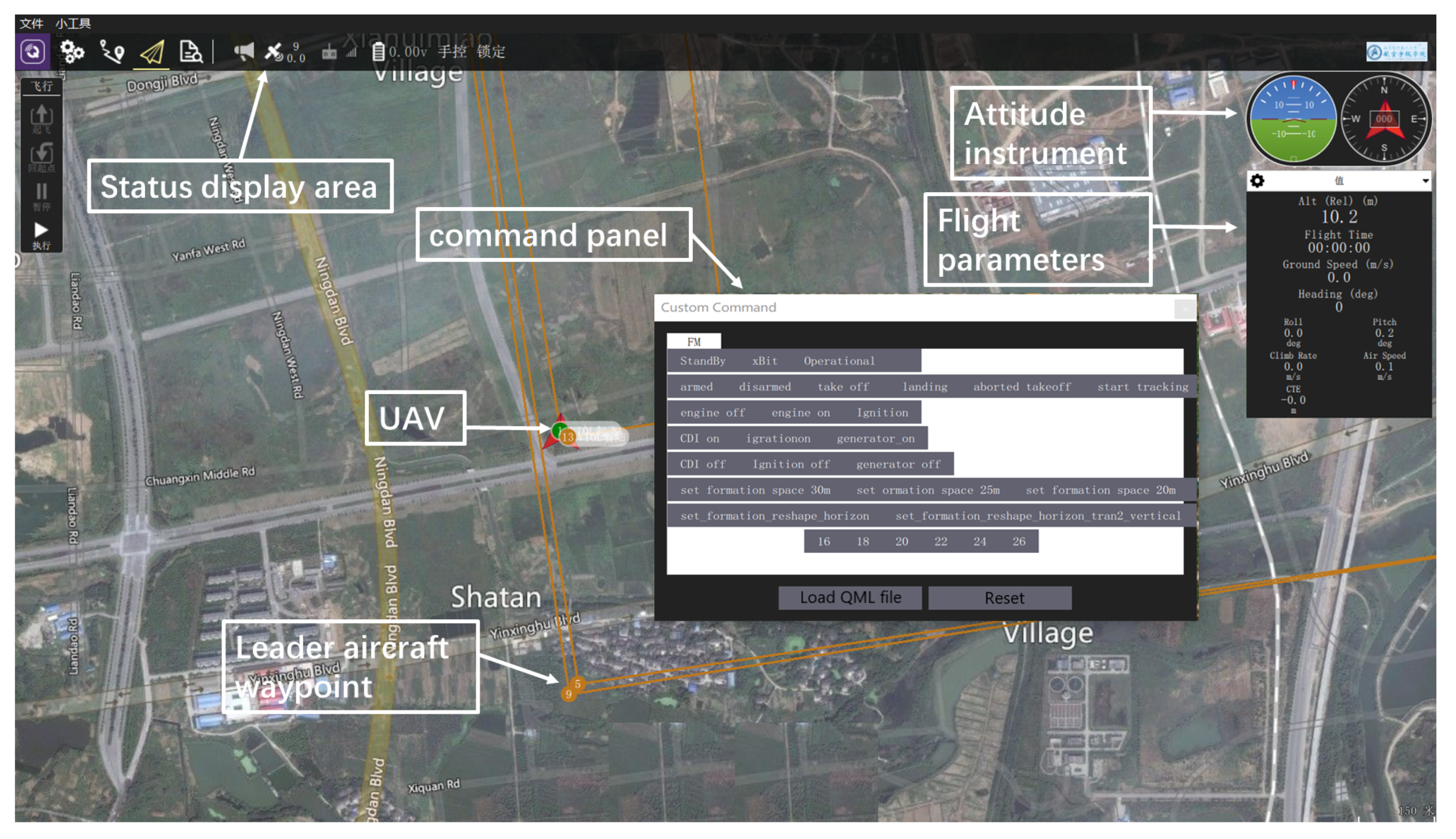The width and height of the screenshot is (1456, 839).
Task: Click the CDI on command
Action: pos(699,439)
